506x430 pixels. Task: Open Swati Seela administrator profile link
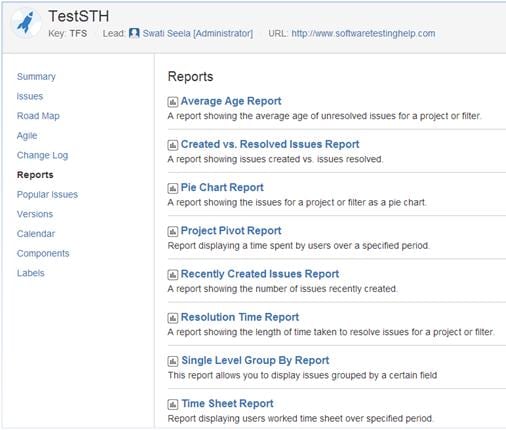(198, 33)
